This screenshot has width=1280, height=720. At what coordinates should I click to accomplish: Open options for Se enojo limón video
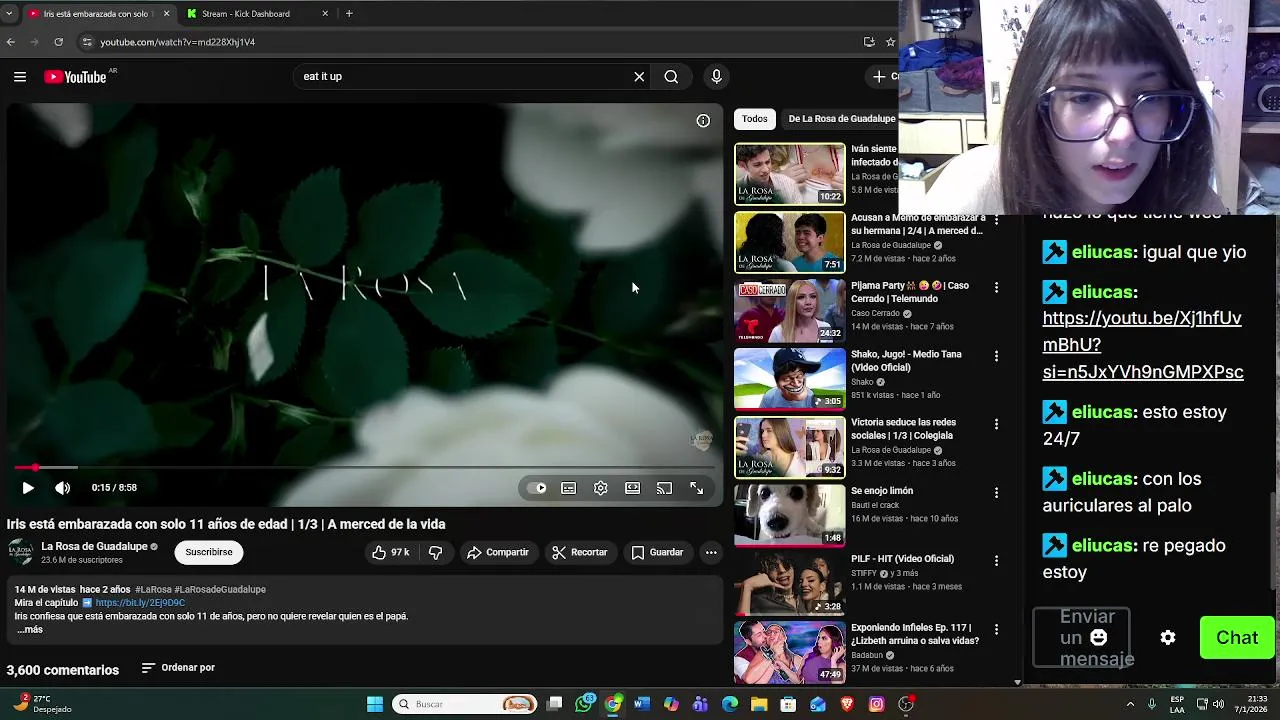(x=996, y=492)
